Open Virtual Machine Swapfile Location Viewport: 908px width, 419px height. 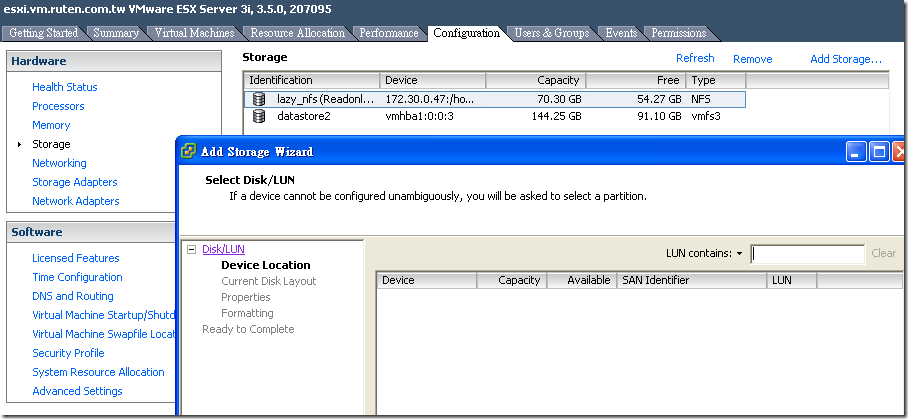click(103, 335)
